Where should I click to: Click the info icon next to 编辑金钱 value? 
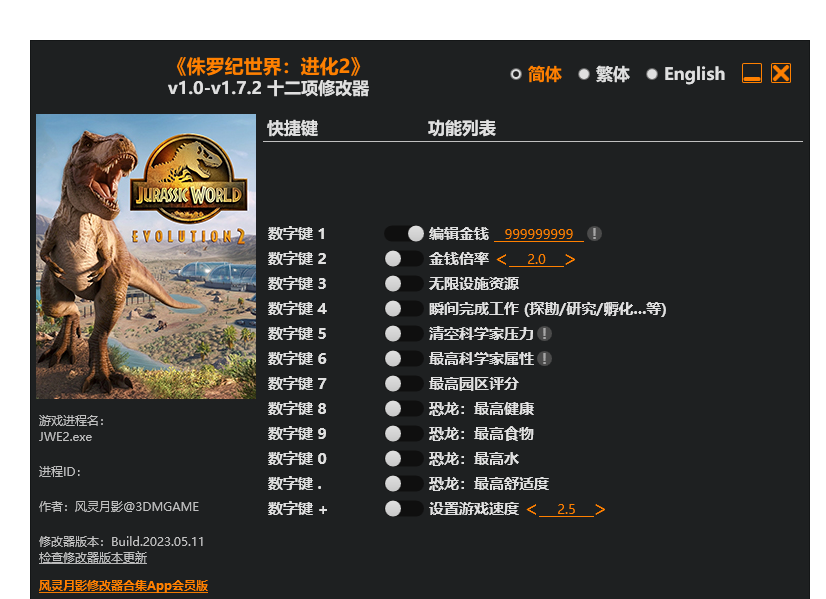pos(594,233)
